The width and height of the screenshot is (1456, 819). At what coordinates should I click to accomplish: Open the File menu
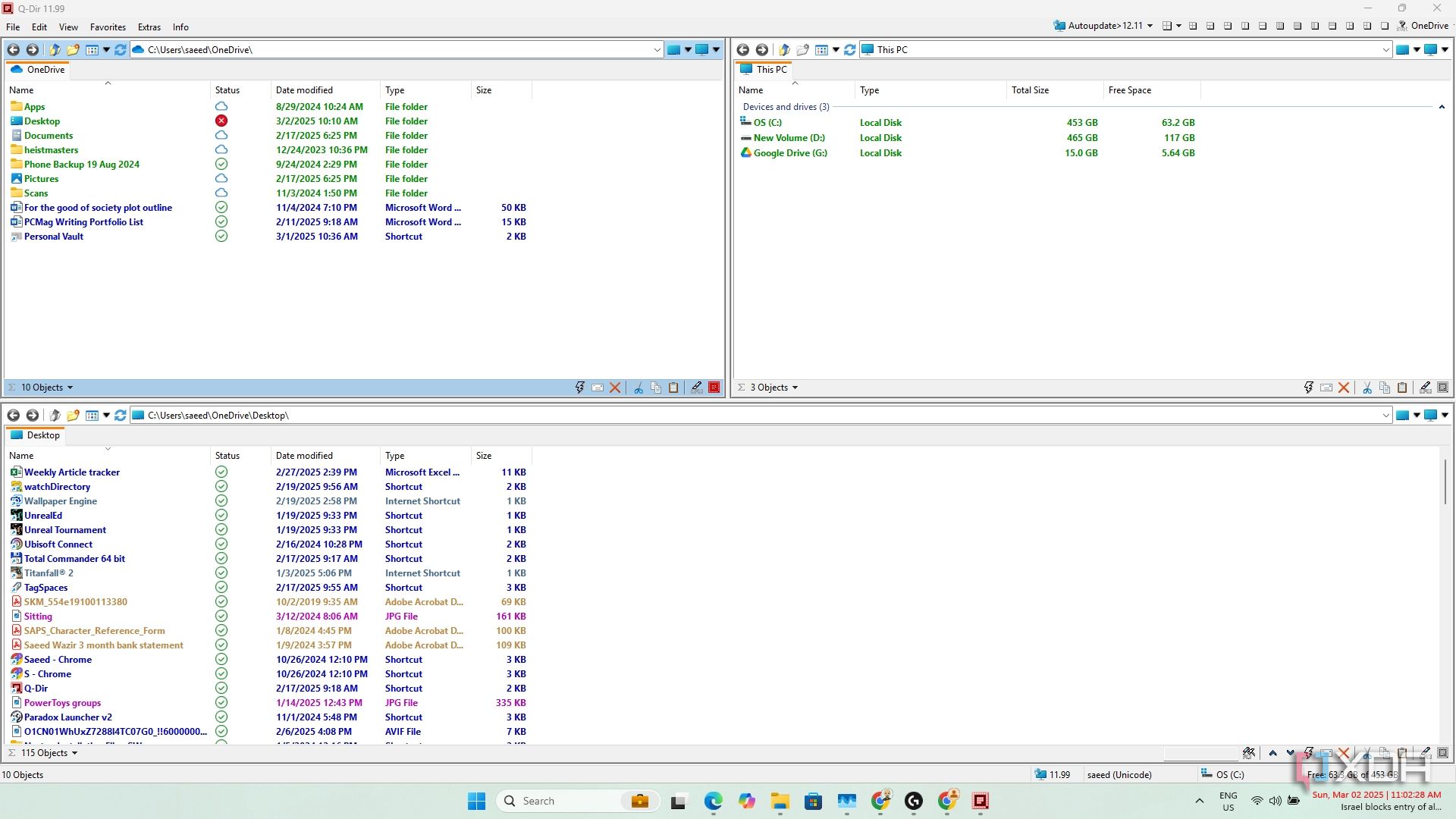coord(13,27)
